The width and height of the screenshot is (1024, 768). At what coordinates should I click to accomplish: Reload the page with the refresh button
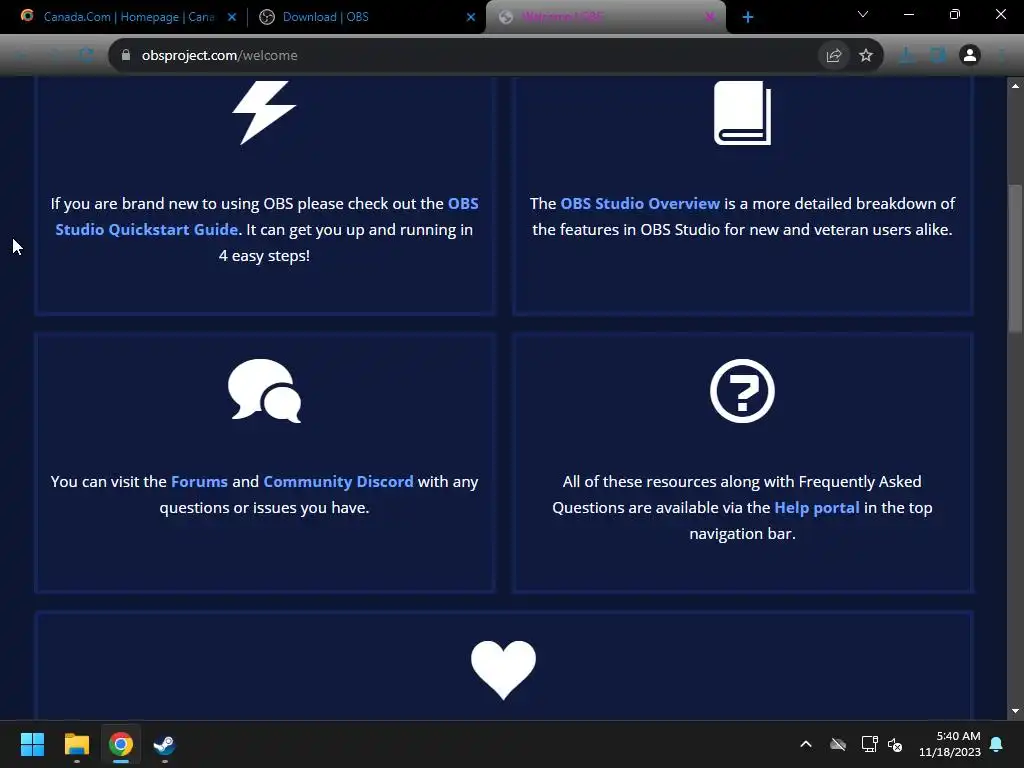[x=86, y=56]
